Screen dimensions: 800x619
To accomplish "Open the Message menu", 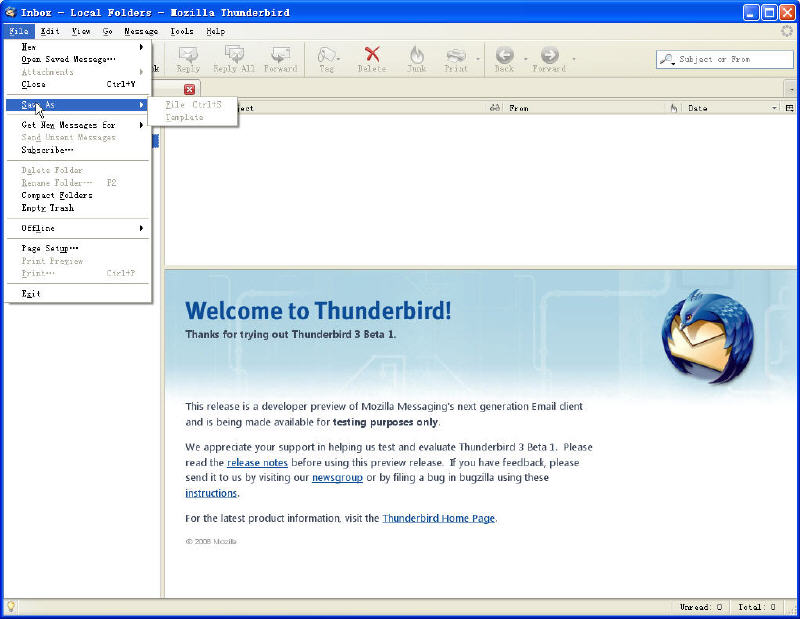I will (141, 31).
